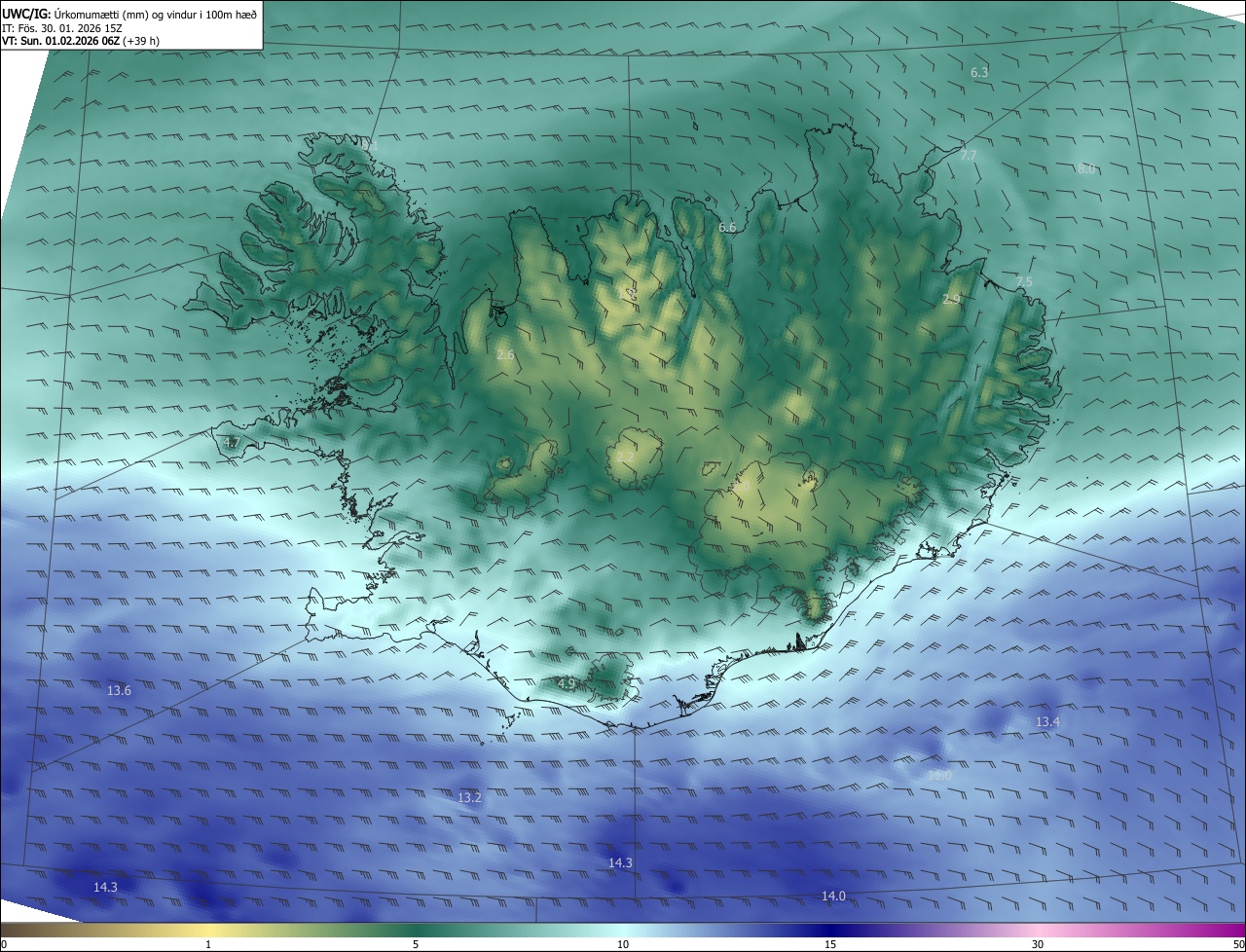
Task: Select the 30 tick on the colour scale
Action: tap(1038, 944)
